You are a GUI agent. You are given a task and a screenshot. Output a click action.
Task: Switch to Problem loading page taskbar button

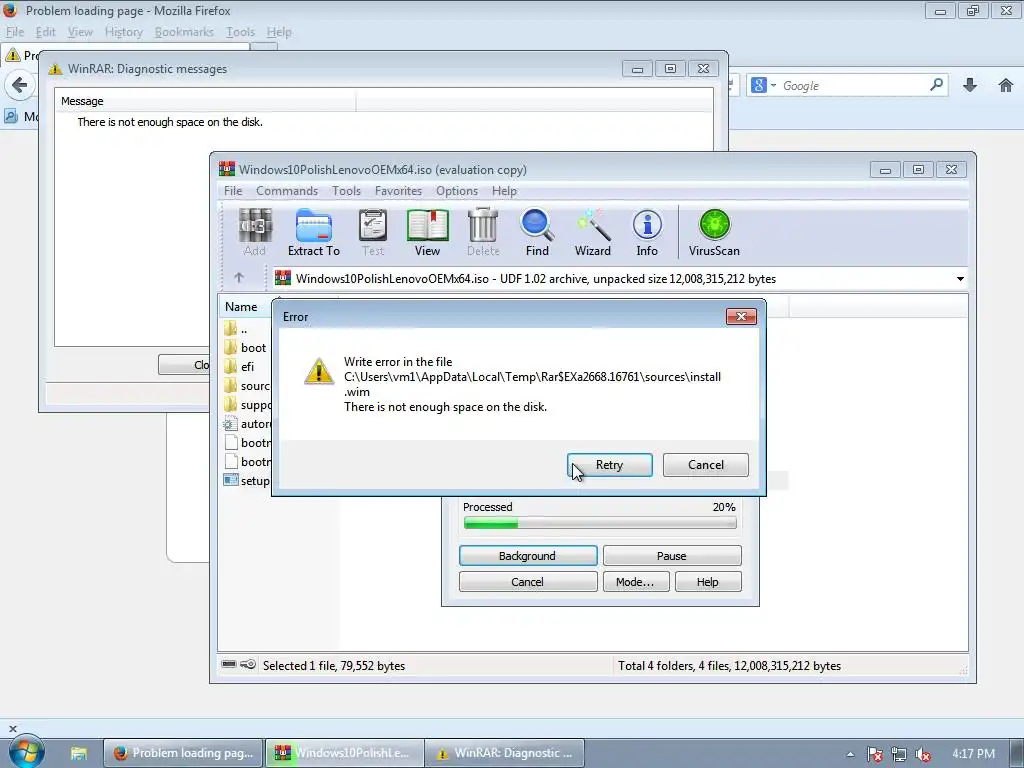(184, 753)
